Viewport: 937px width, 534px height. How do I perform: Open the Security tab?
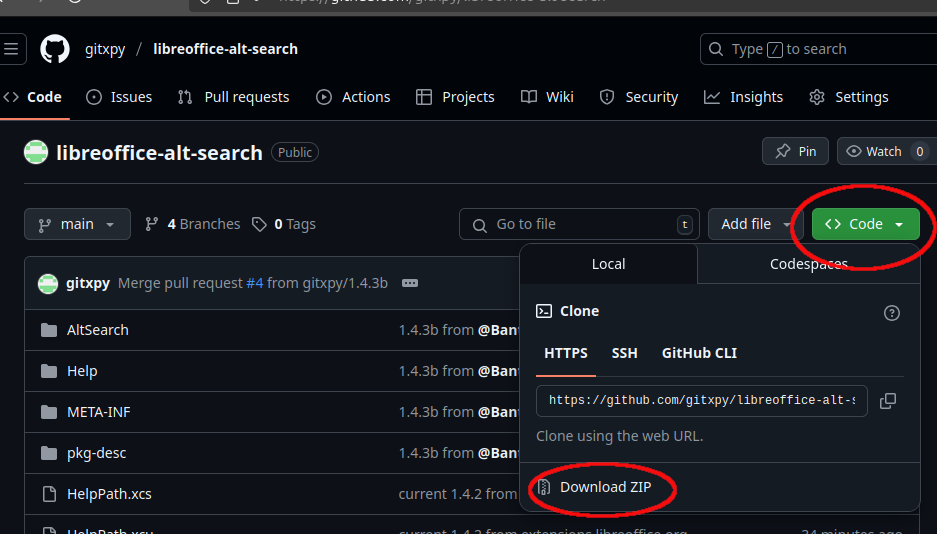coord(639,97)
